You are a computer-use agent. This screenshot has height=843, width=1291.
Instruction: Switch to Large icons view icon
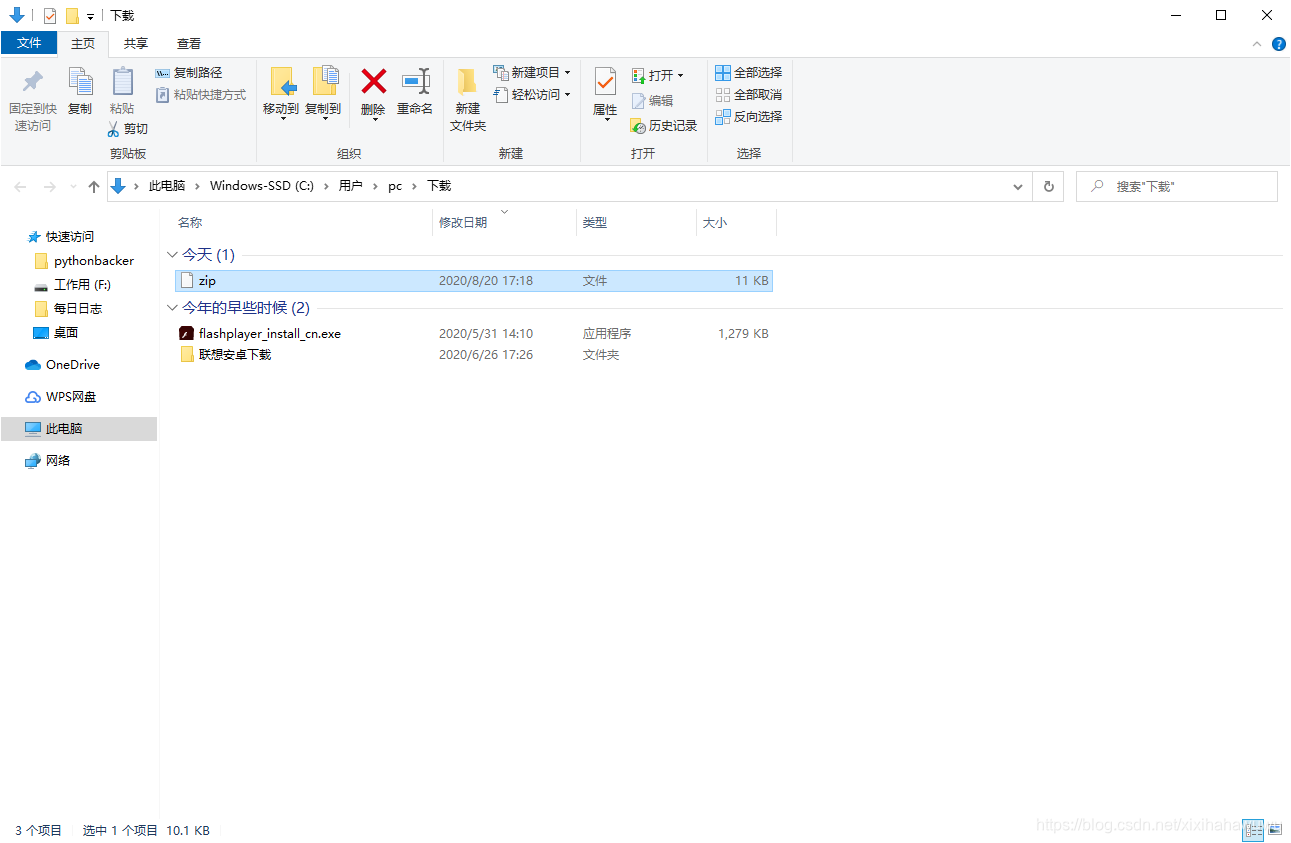click(x=1275, y=829)
